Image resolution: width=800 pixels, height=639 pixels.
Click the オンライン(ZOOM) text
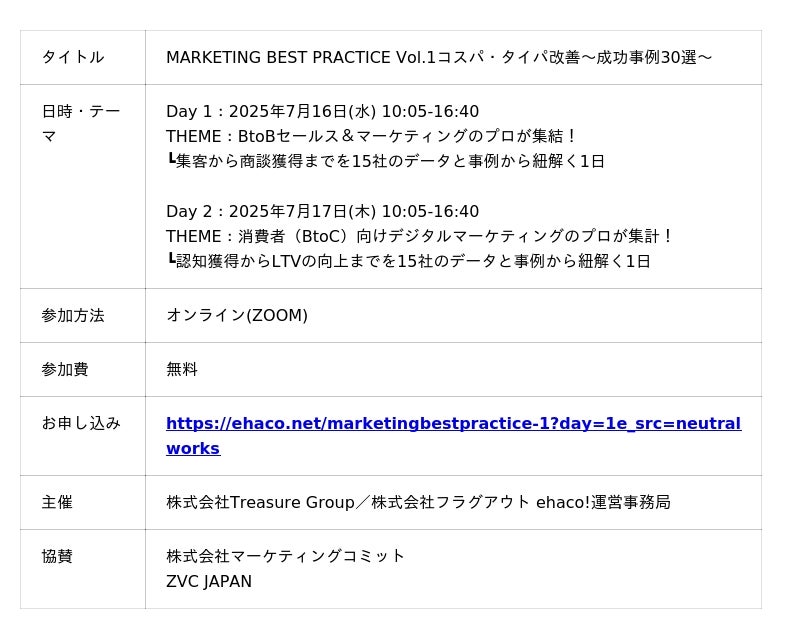(x=237, y=316)
